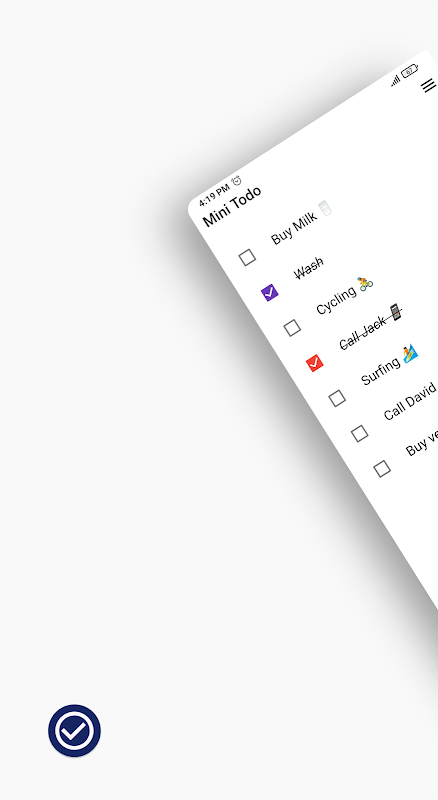Screen dimensions: 438x800
Task: Click the surfer emoji icon
Action: click(x=409, y=353)
